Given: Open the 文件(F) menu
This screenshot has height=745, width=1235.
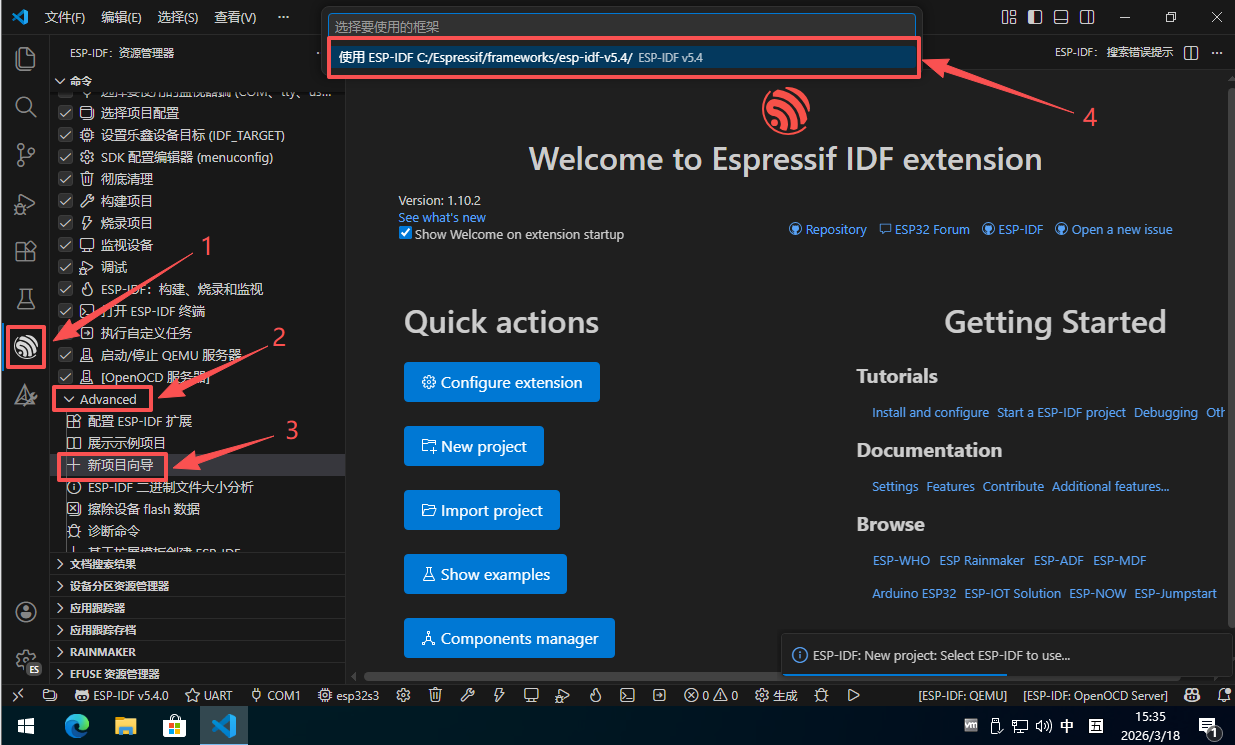Looking at the screenshot, I should click(x=65, y=17).
